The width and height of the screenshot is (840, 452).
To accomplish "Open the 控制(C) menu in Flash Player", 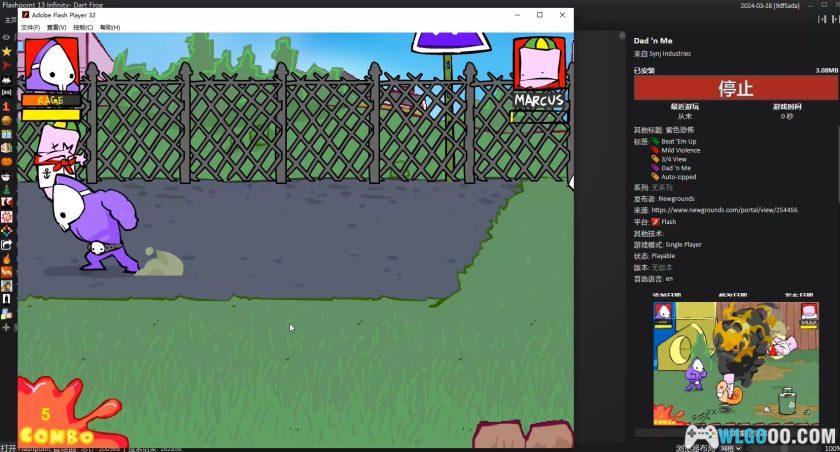I will 83,27.
